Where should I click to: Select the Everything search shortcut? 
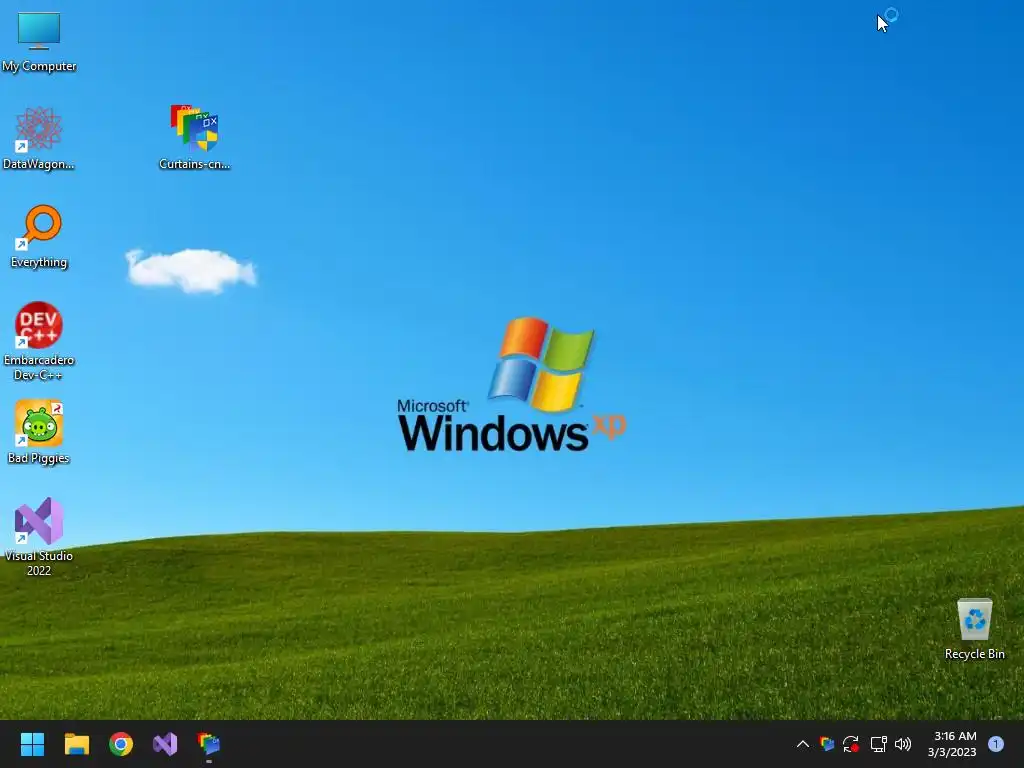(39, 236)
